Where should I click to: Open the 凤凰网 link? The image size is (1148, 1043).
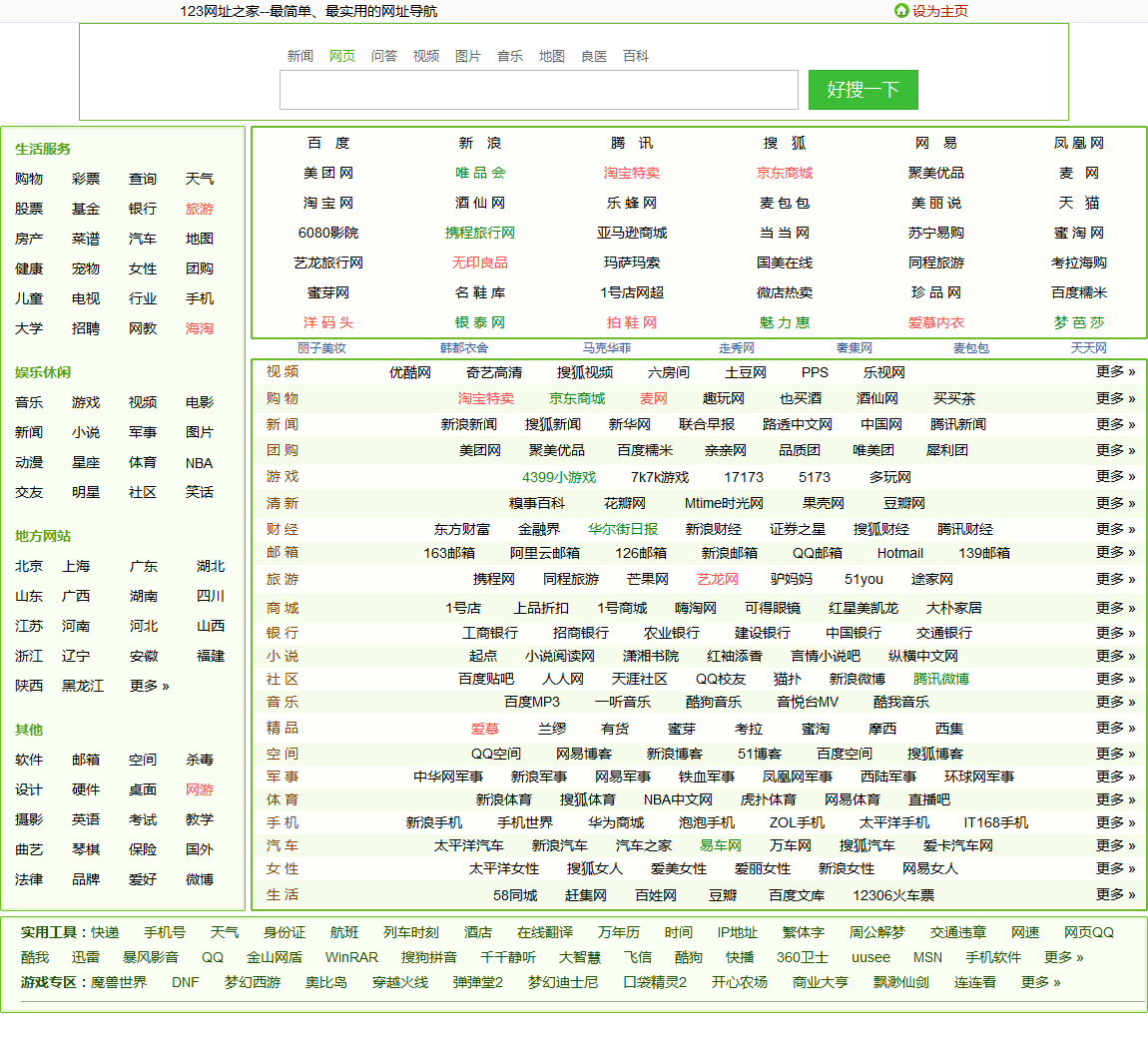[x=1078, y=143]
